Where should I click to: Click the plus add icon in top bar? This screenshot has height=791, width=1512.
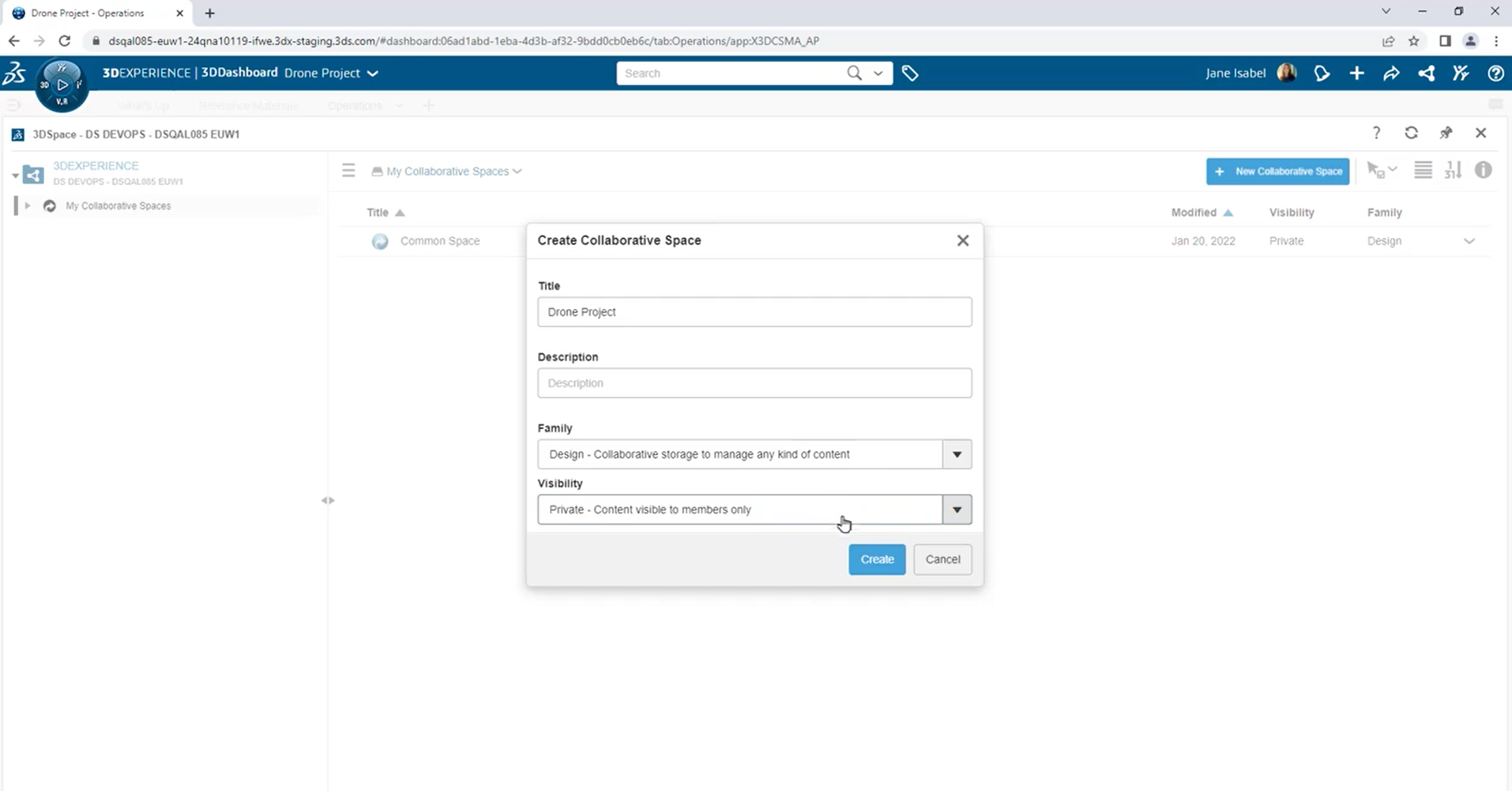point(1356,73)
